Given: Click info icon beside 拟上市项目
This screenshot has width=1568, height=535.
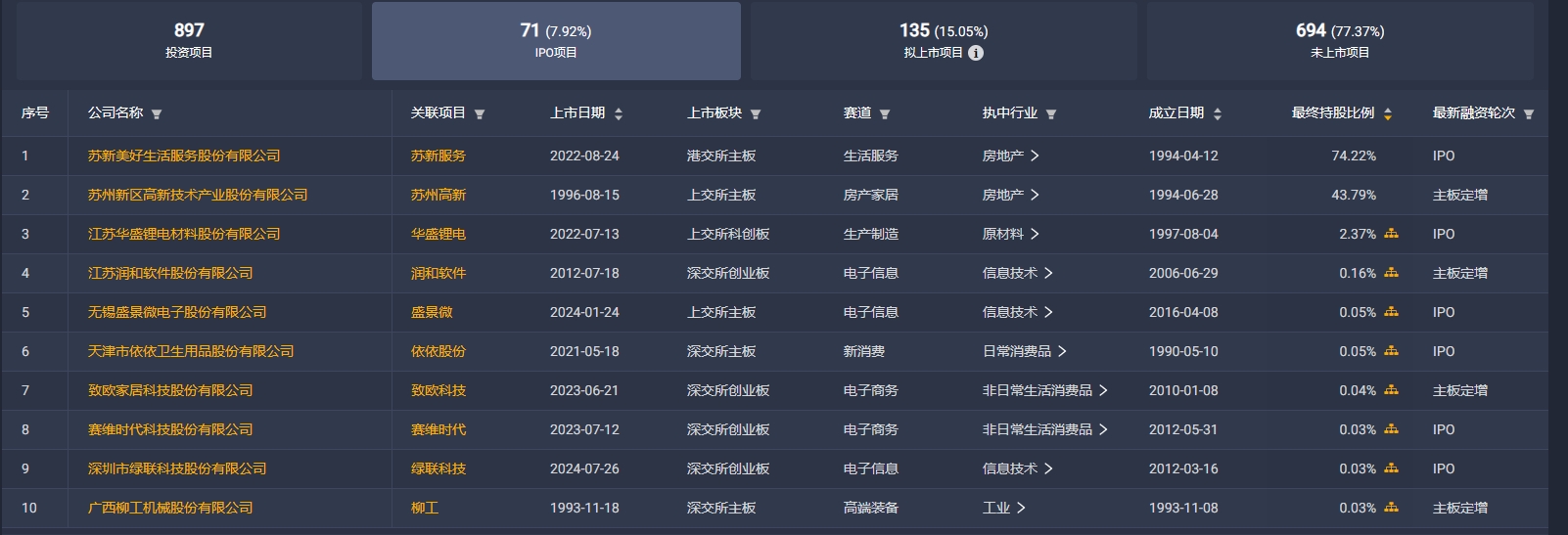Looking at the screenshot, I should pos(976,53).
